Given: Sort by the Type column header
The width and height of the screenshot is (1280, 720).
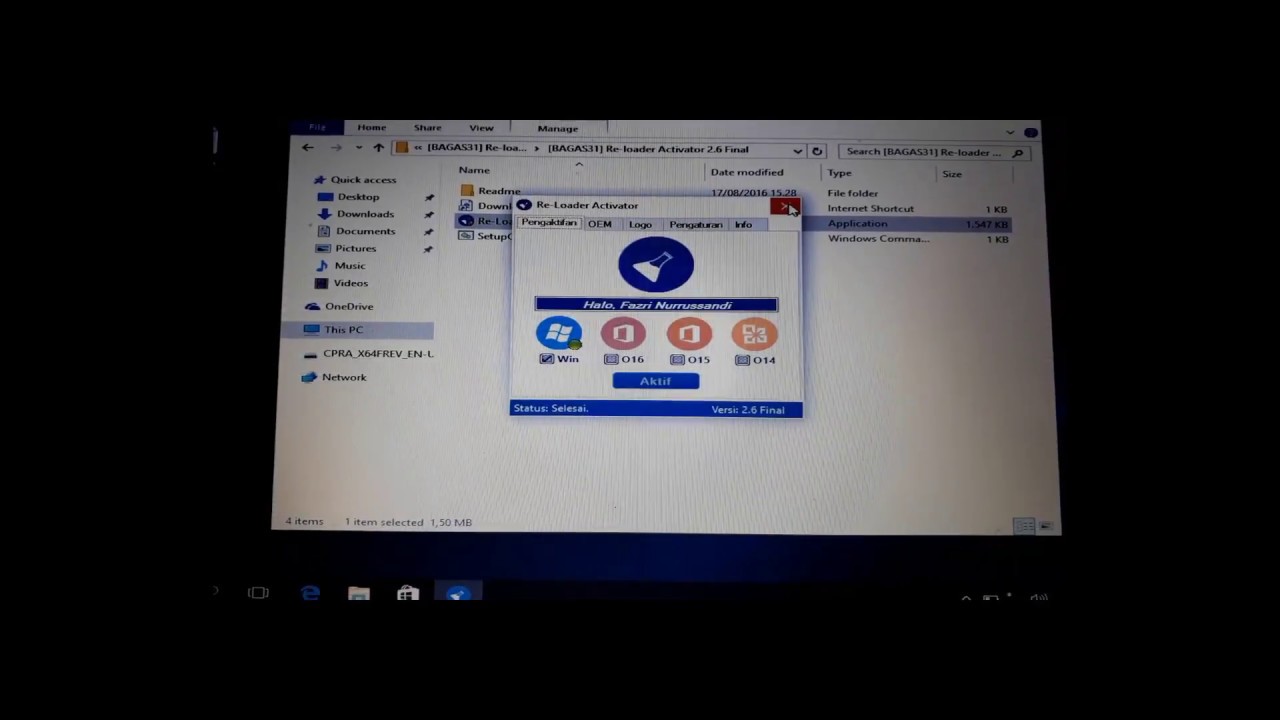Looking at the screenshot, I should pos(840,173).
